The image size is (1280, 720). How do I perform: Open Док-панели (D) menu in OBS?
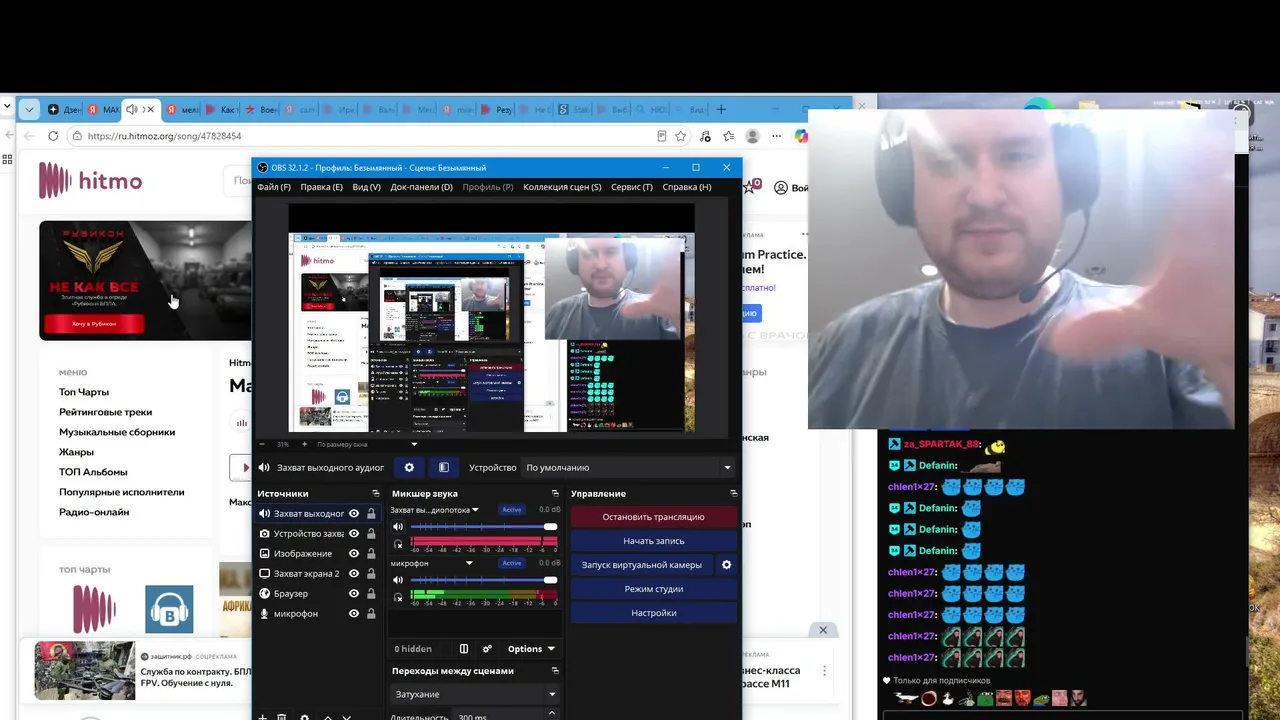click(x=421, y=187)
